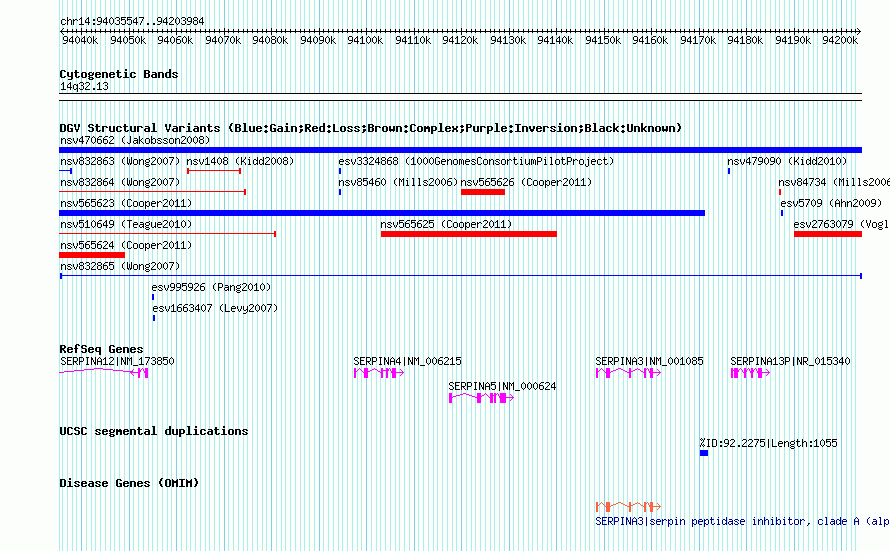Screen dimensions: 890x551
Task: Click the segmental duplication blue block
Action: [x=704, y=453]
